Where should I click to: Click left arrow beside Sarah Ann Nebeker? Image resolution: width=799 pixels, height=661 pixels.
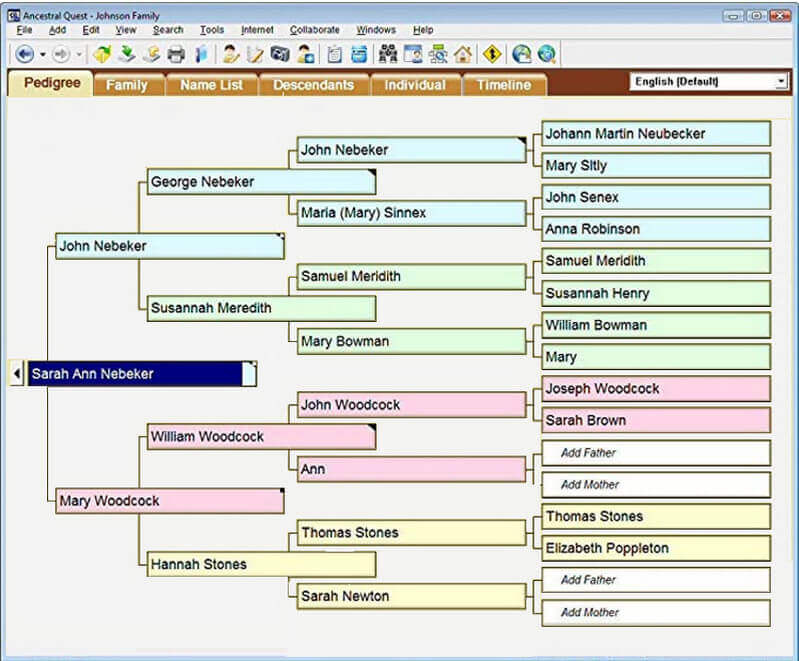point(16,374)
